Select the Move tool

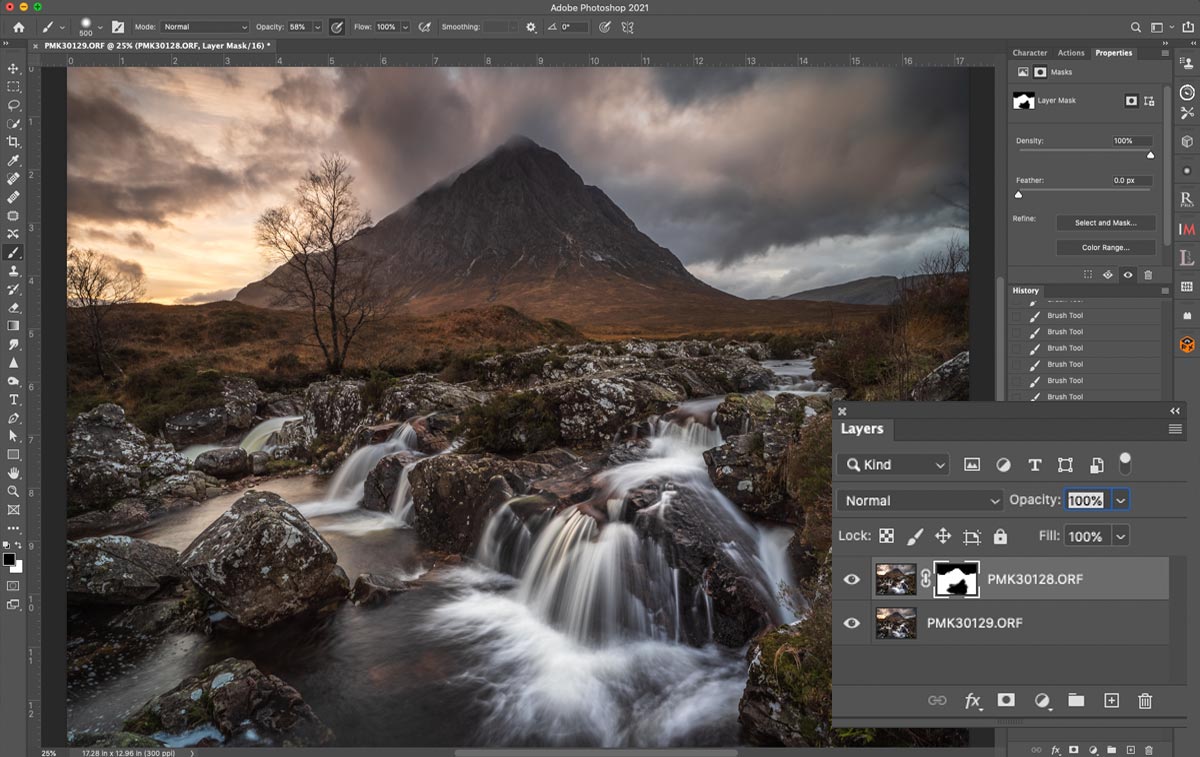tap(13, 68)
